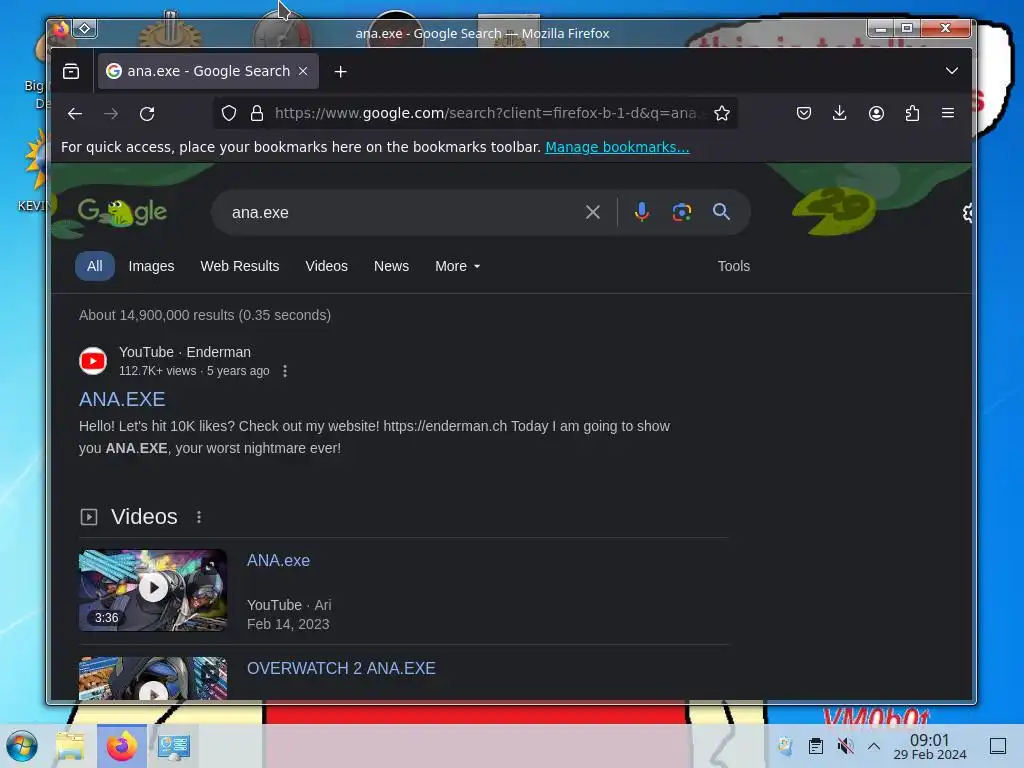Open Google quick settings gear
The width and height of the screenshot is (1024, 768).
tap(967, 213)
